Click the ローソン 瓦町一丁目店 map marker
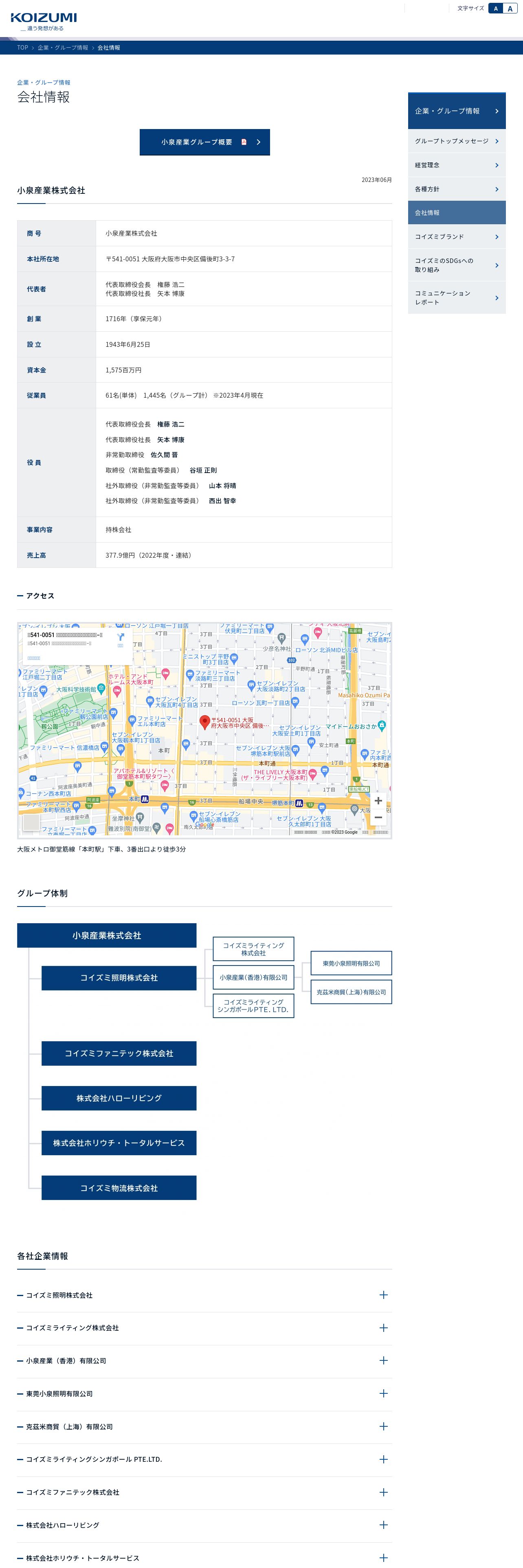Viewport: 523px width, 1568px height. 295,702
